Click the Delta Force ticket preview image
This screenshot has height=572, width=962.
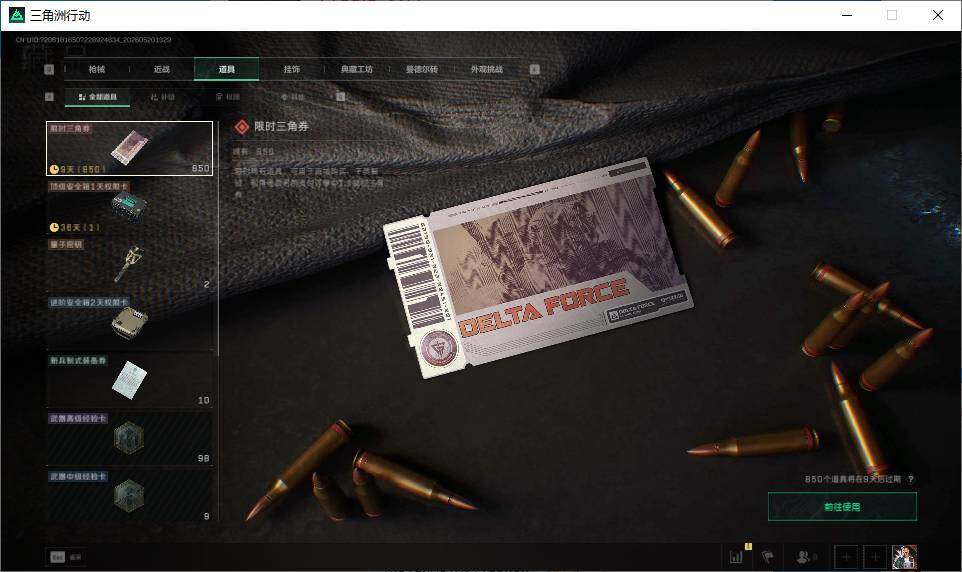pos(538,268)
